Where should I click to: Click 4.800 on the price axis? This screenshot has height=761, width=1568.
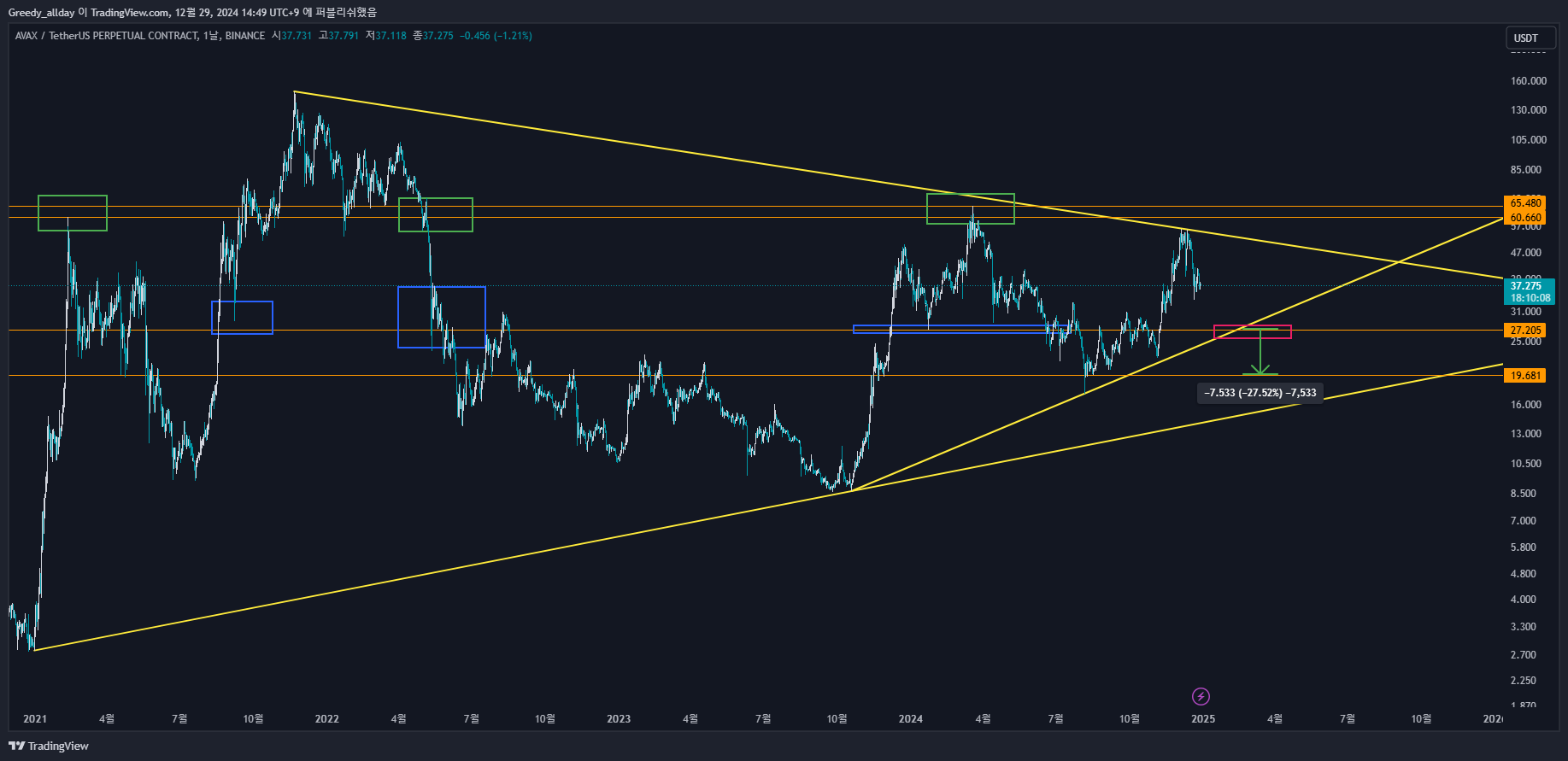tap(1524, 574)
